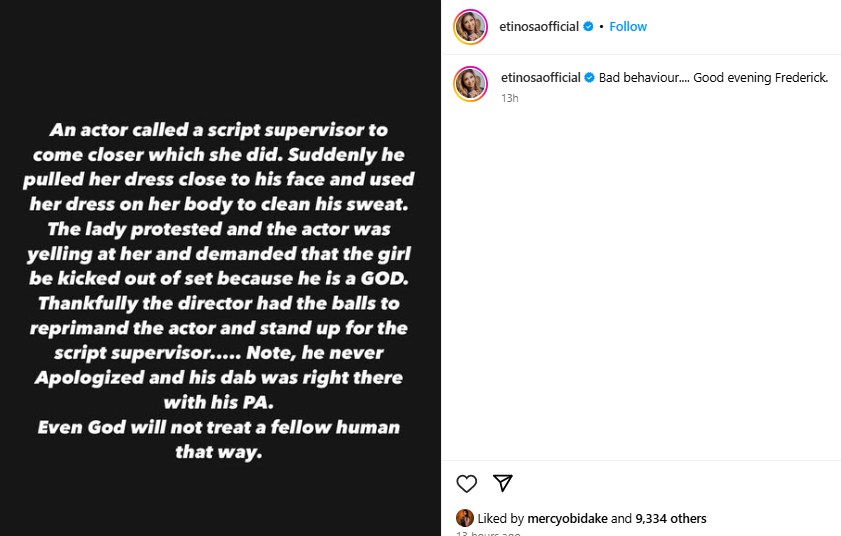Click the empty comments area below caption
The image size is (841, 536).
640,280
